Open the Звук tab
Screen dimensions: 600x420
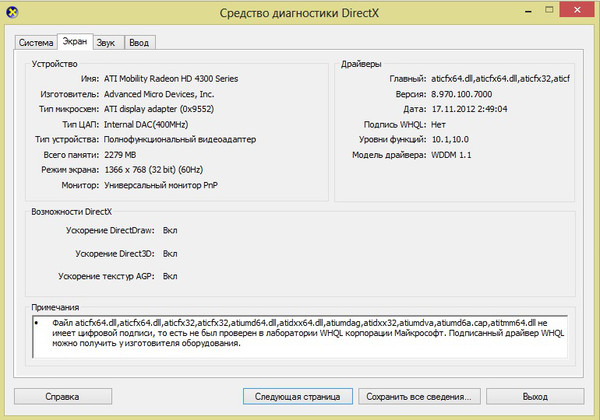(x=106, y=42)
